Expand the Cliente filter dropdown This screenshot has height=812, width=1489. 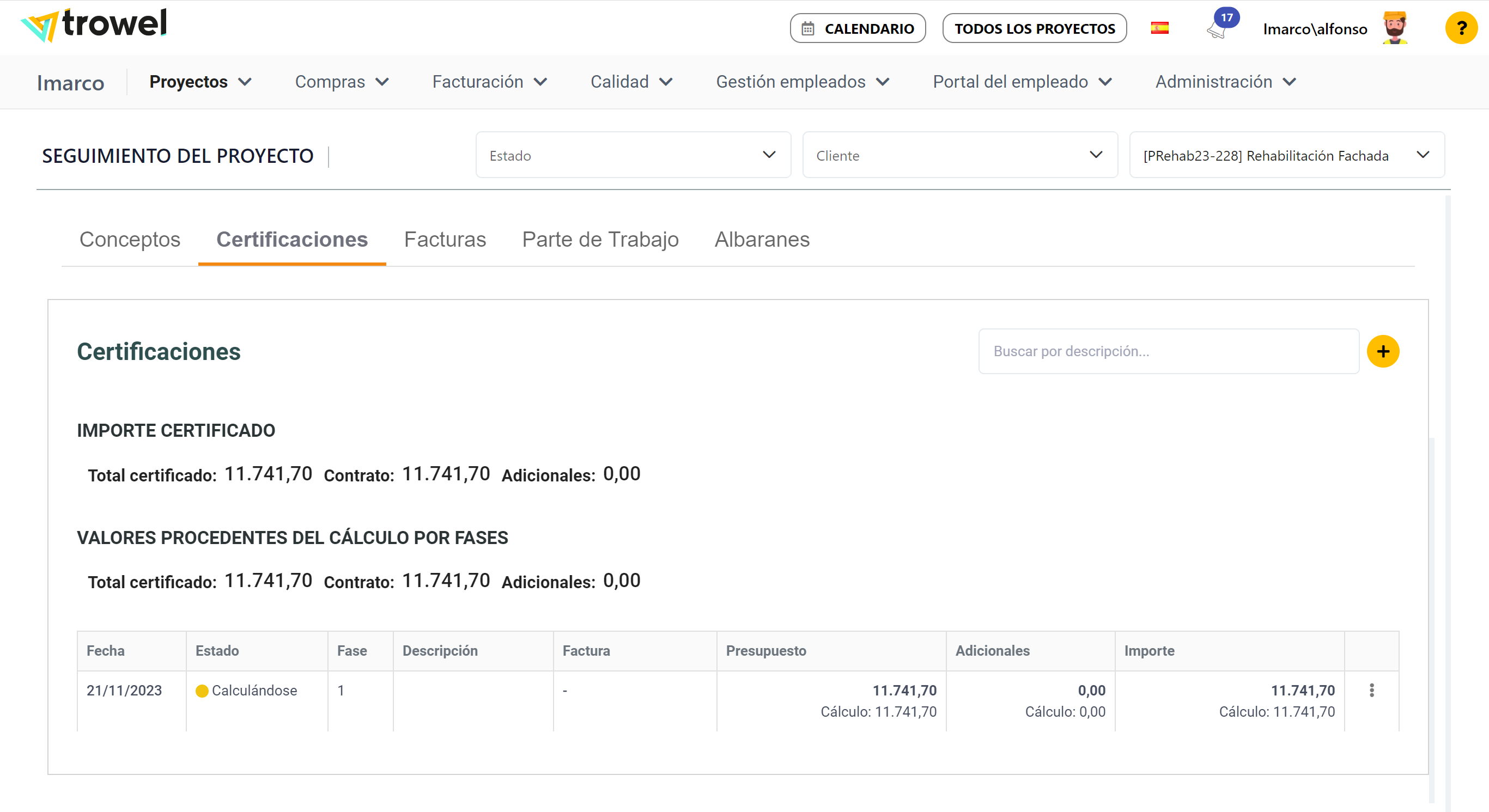click(959, 155)
